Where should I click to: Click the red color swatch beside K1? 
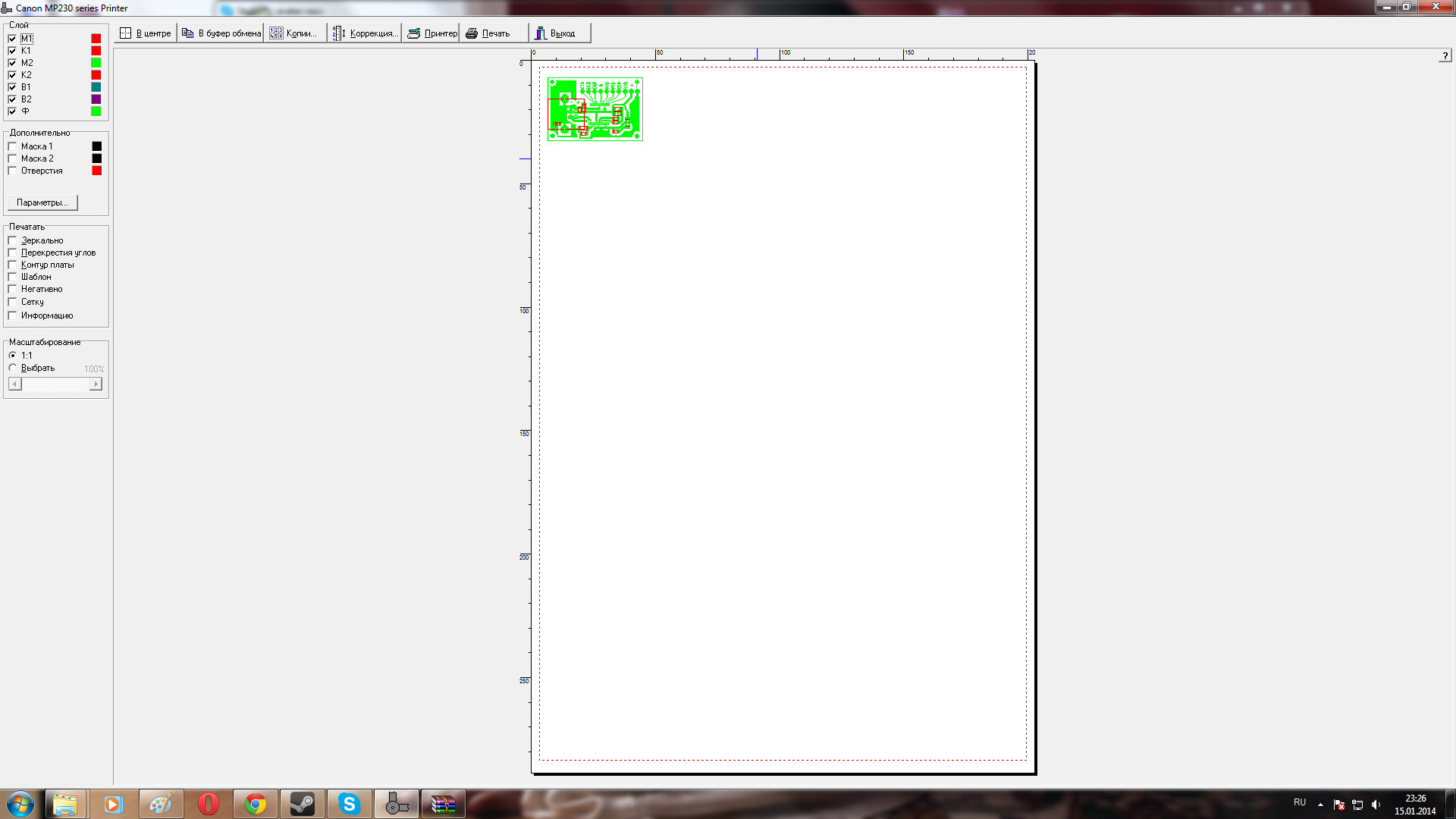[x=96, y=51]
